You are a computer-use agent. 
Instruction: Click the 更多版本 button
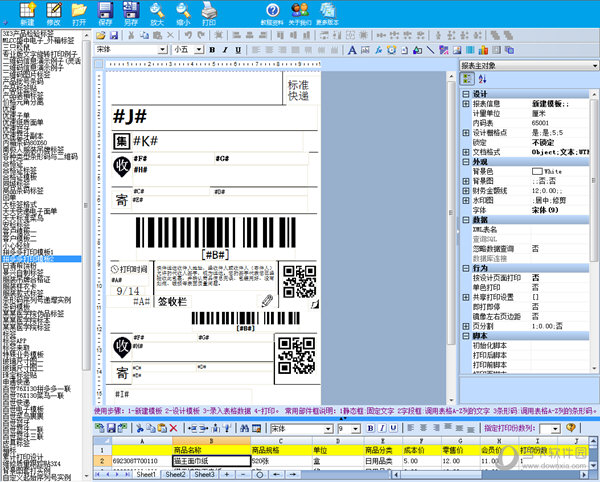pyautogui.click(x=326, y=14)
